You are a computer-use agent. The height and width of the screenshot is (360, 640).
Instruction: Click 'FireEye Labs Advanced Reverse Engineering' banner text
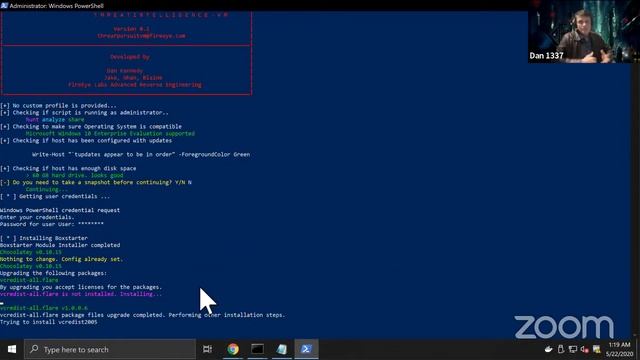(x=135, y=84)
